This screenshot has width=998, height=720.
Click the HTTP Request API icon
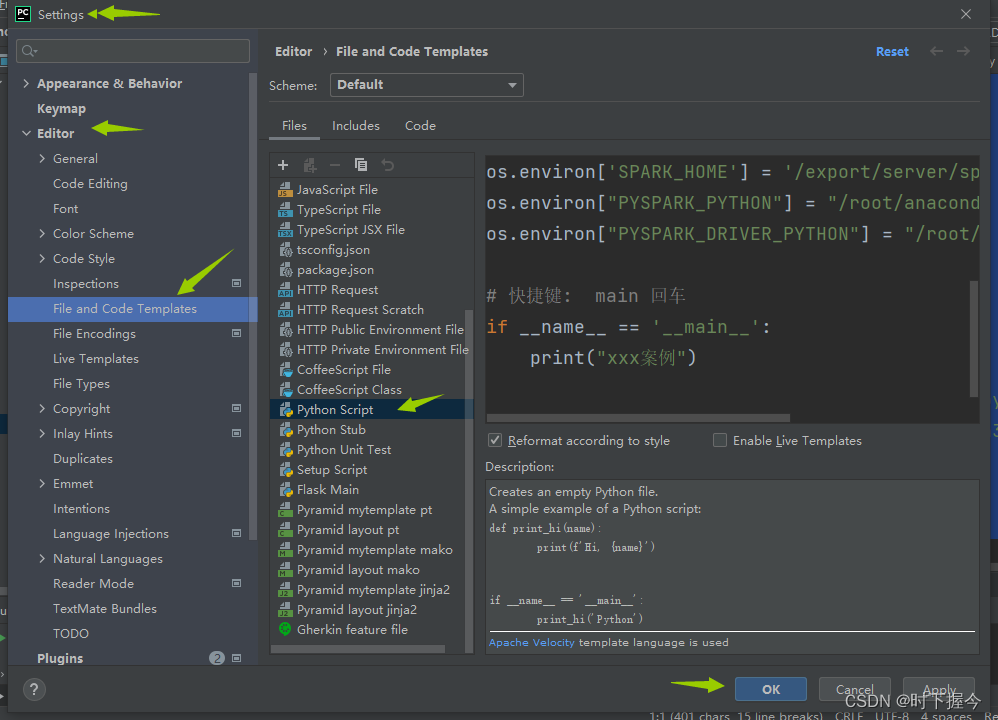285,290
